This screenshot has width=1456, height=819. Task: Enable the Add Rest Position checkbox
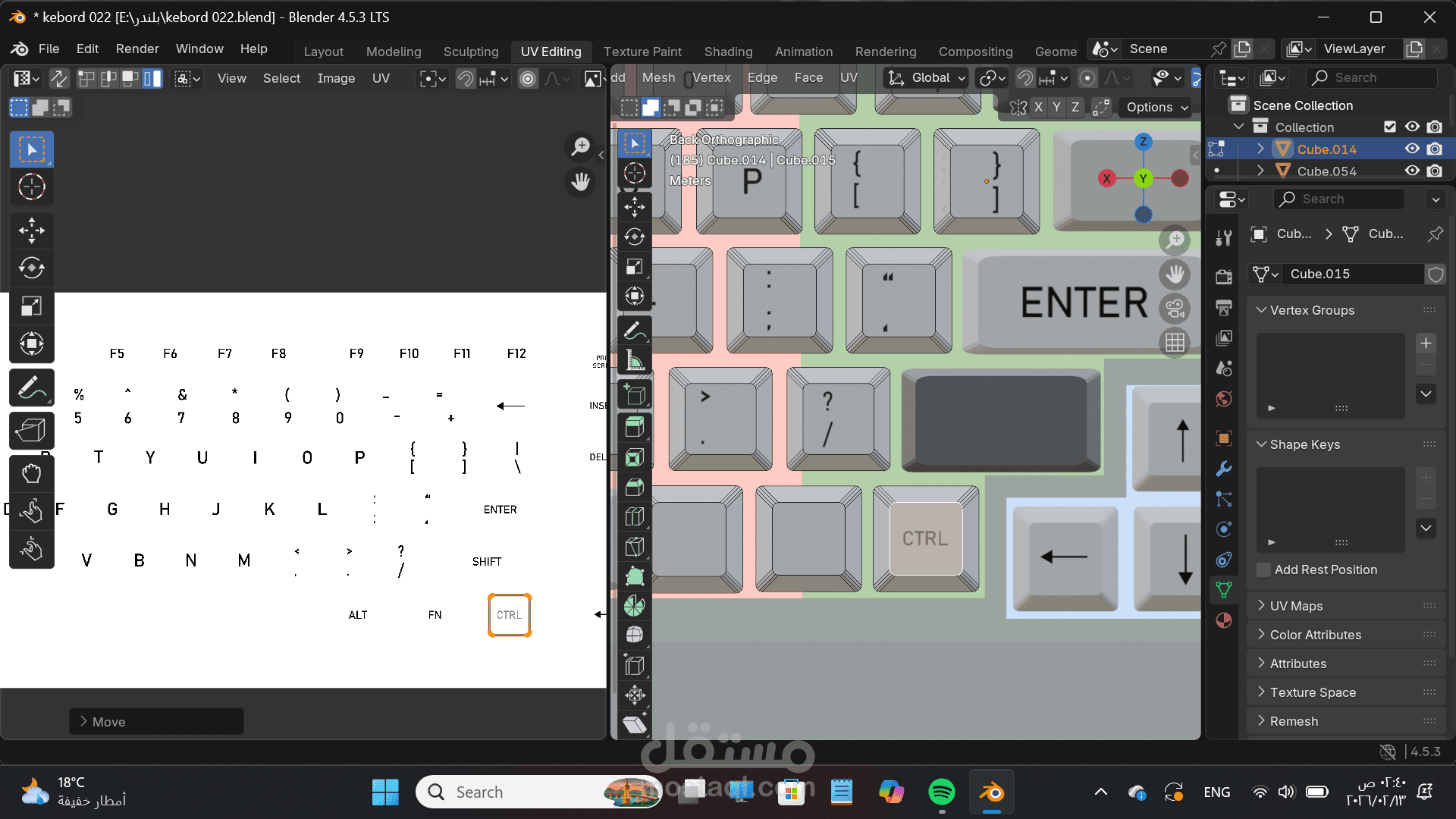click(x=1263, y=570)
